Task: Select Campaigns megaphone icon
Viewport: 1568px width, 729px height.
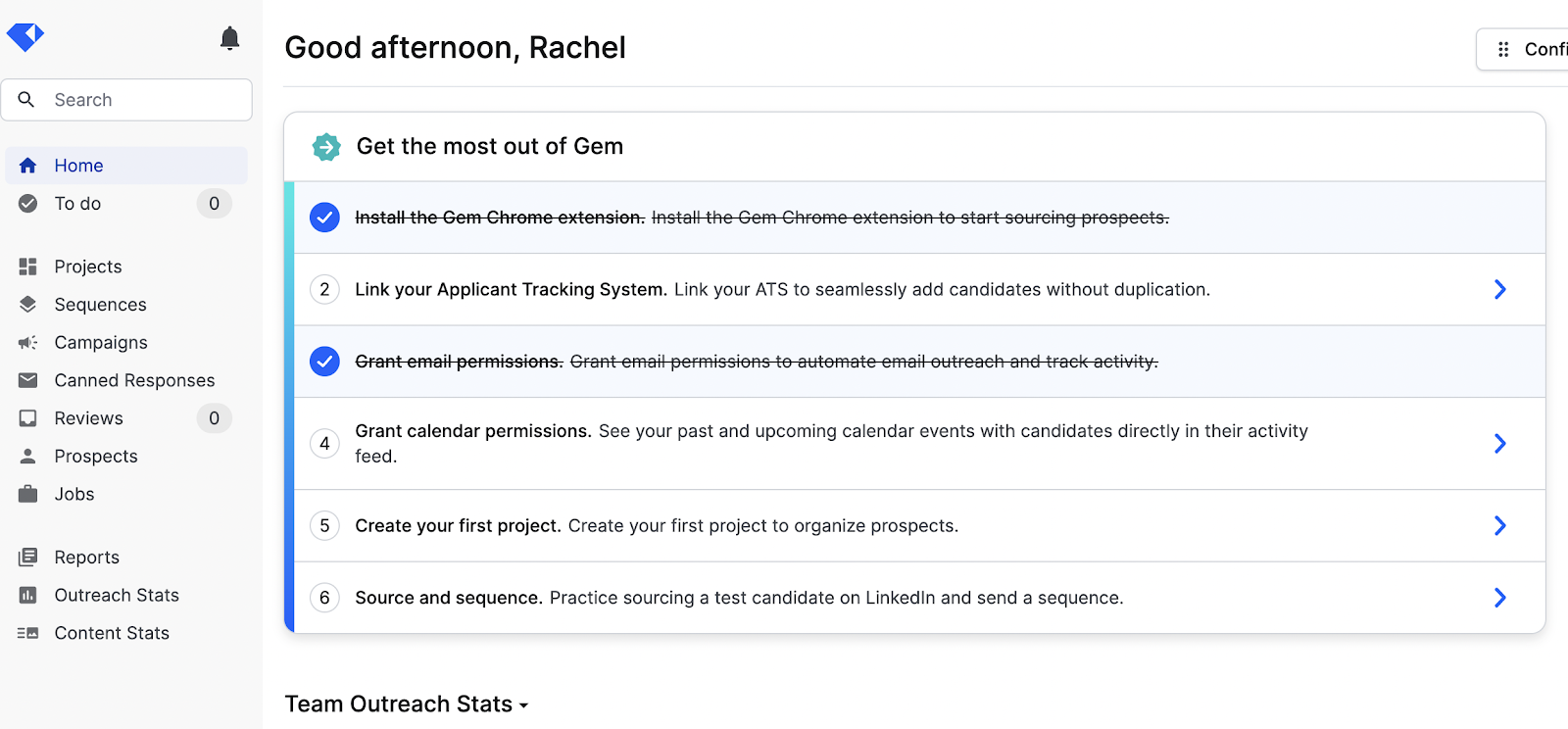Action: [x=27, y=342]
